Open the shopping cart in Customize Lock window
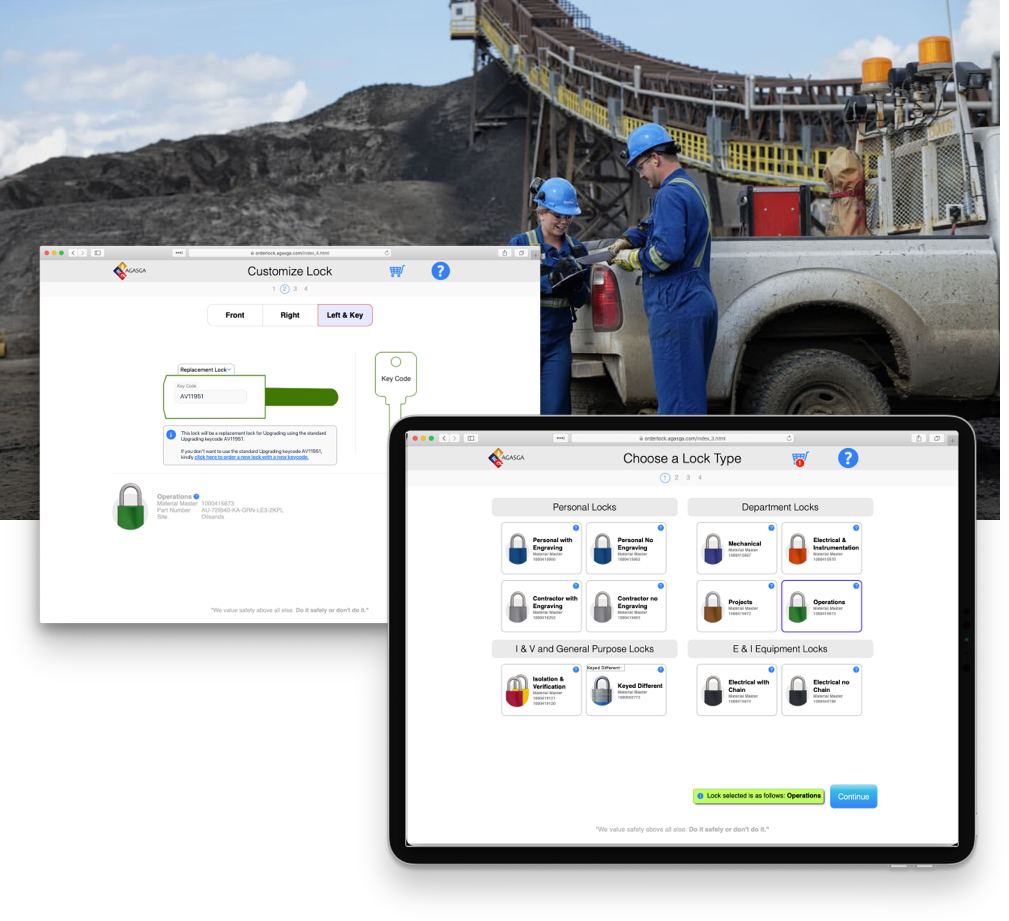 tap(397, 271)
